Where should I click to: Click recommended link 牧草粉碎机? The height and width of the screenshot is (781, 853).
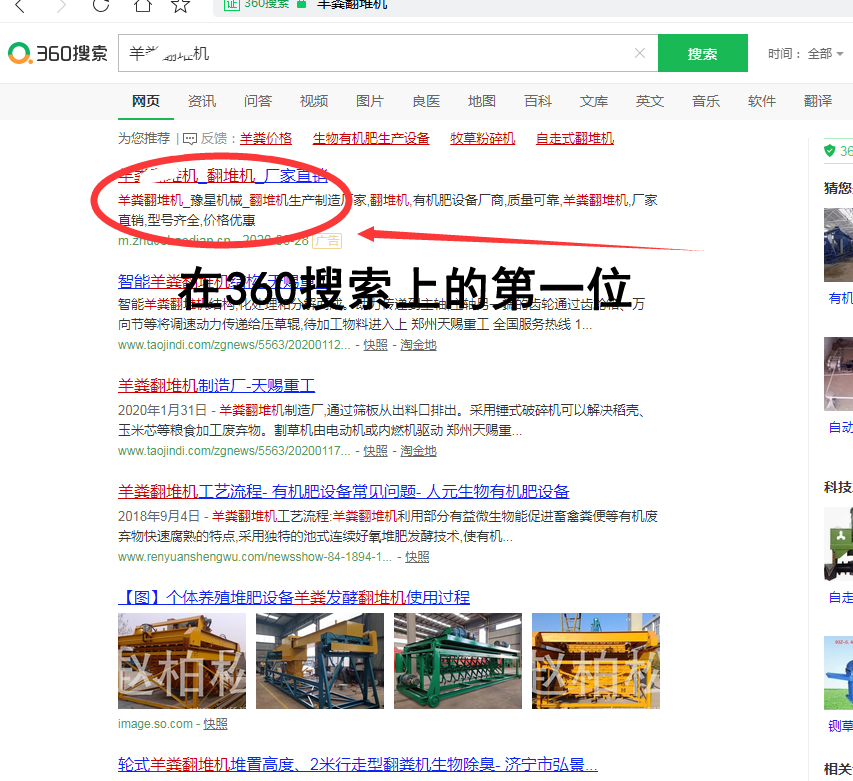tap(483, 139)
